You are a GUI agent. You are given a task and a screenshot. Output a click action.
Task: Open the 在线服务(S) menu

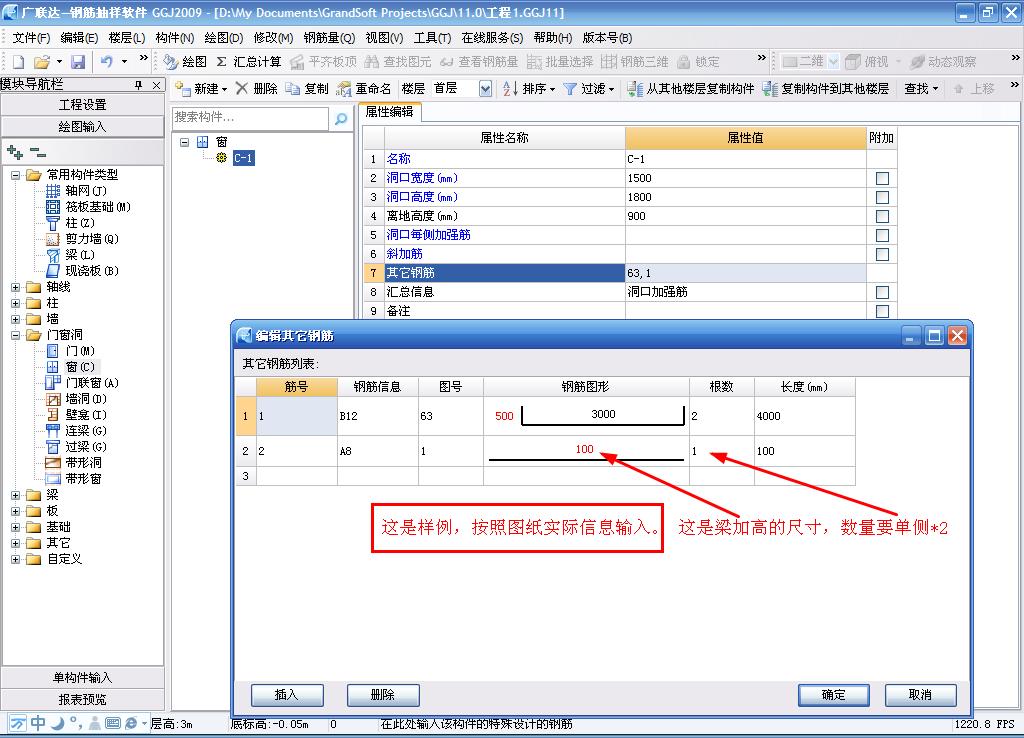[x=492, y=38]
